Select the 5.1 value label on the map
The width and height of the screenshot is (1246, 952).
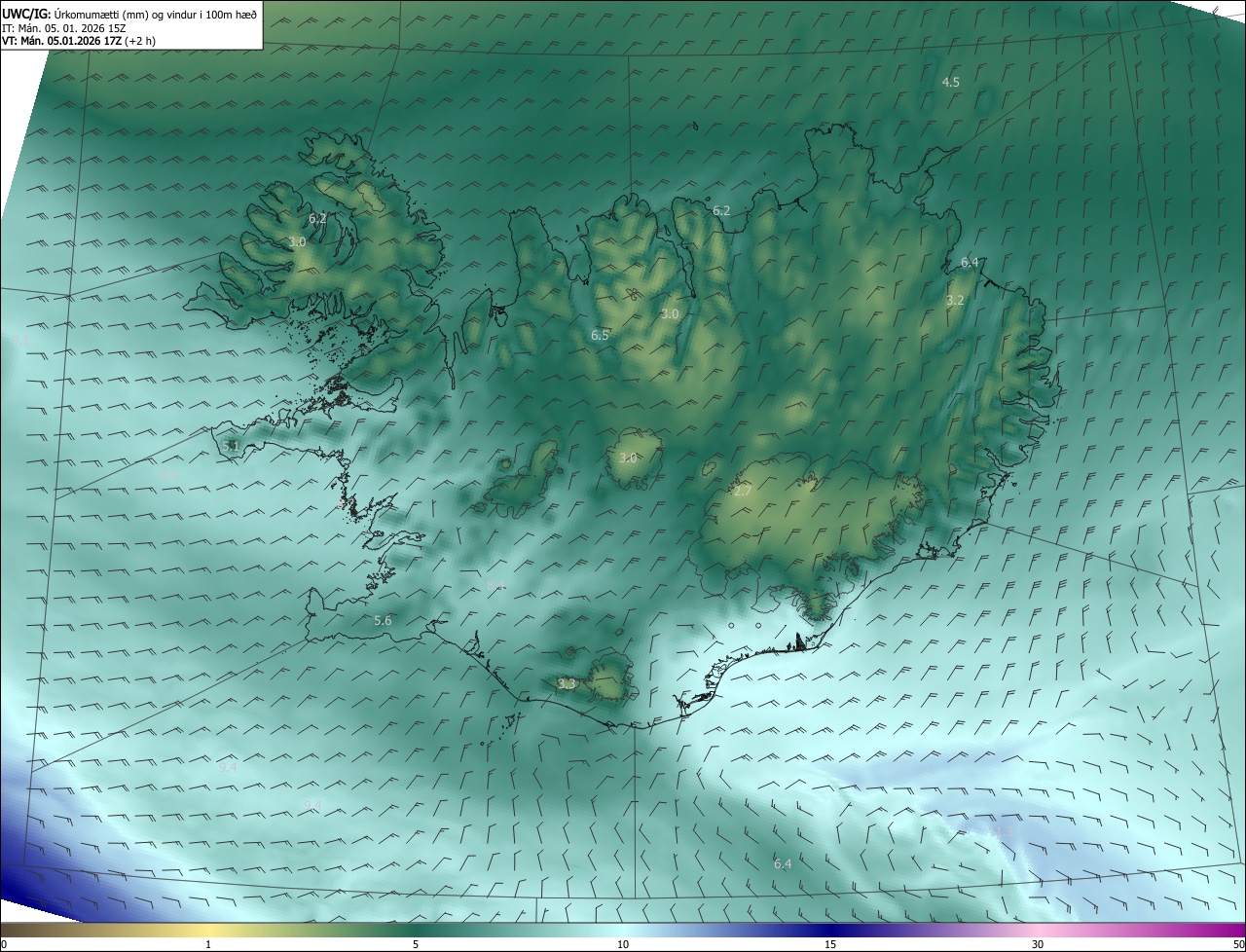pyautogui.click(x=231, y=446)
